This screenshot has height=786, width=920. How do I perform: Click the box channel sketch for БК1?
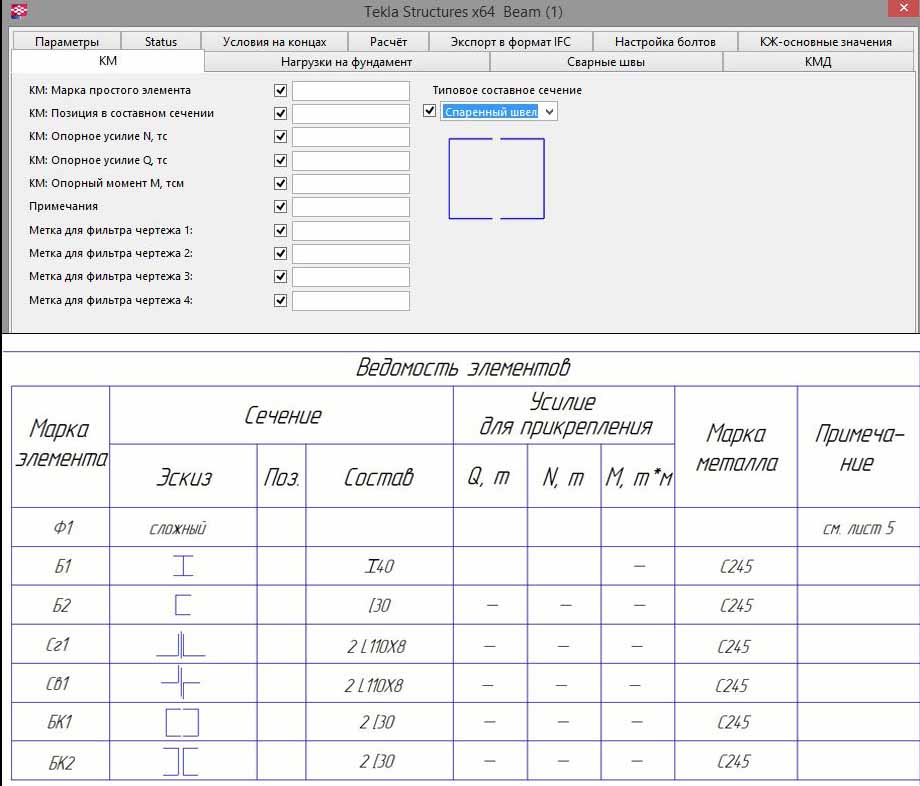point(182,722)
